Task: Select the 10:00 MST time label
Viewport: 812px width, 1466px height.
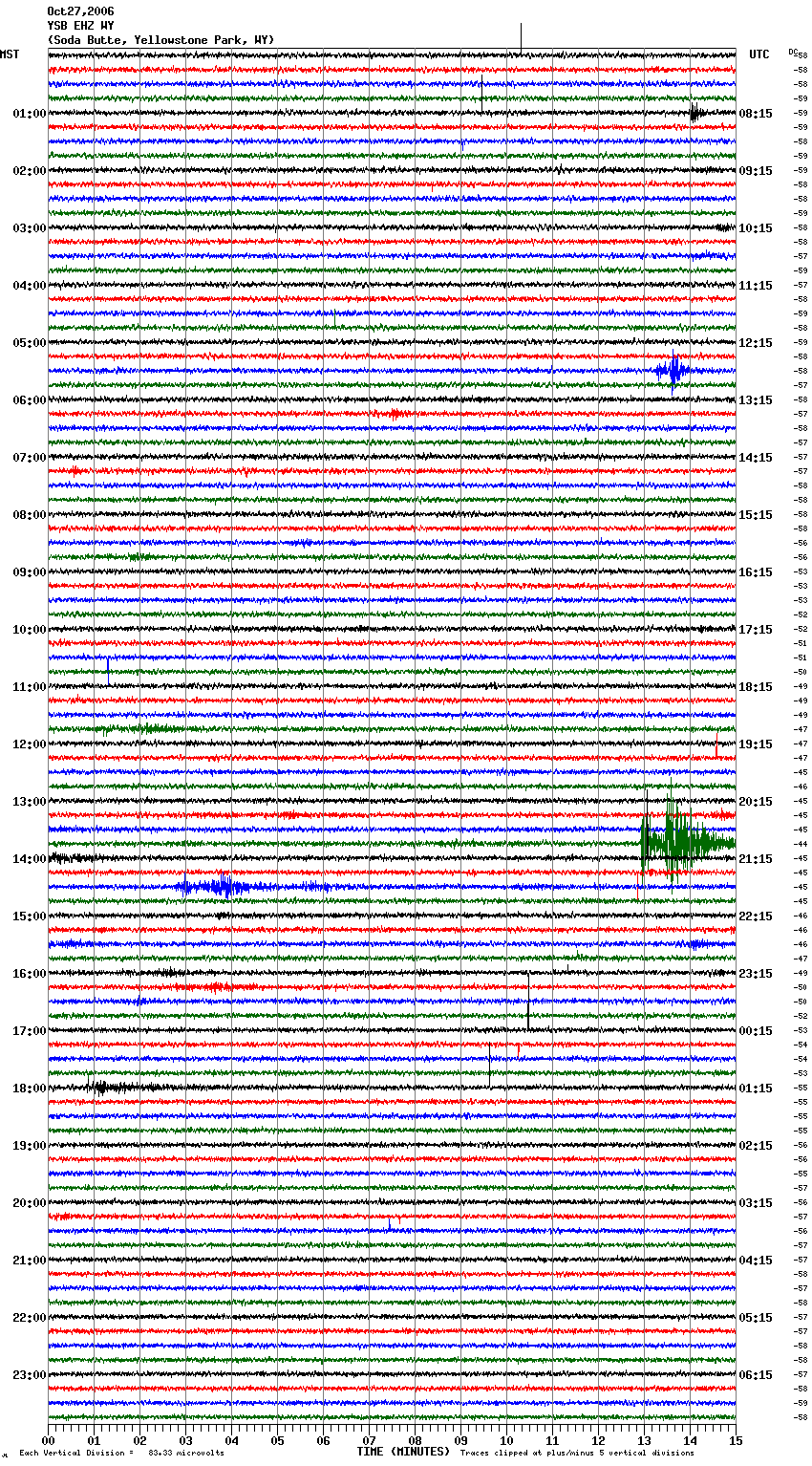Action: coord(29,630)
